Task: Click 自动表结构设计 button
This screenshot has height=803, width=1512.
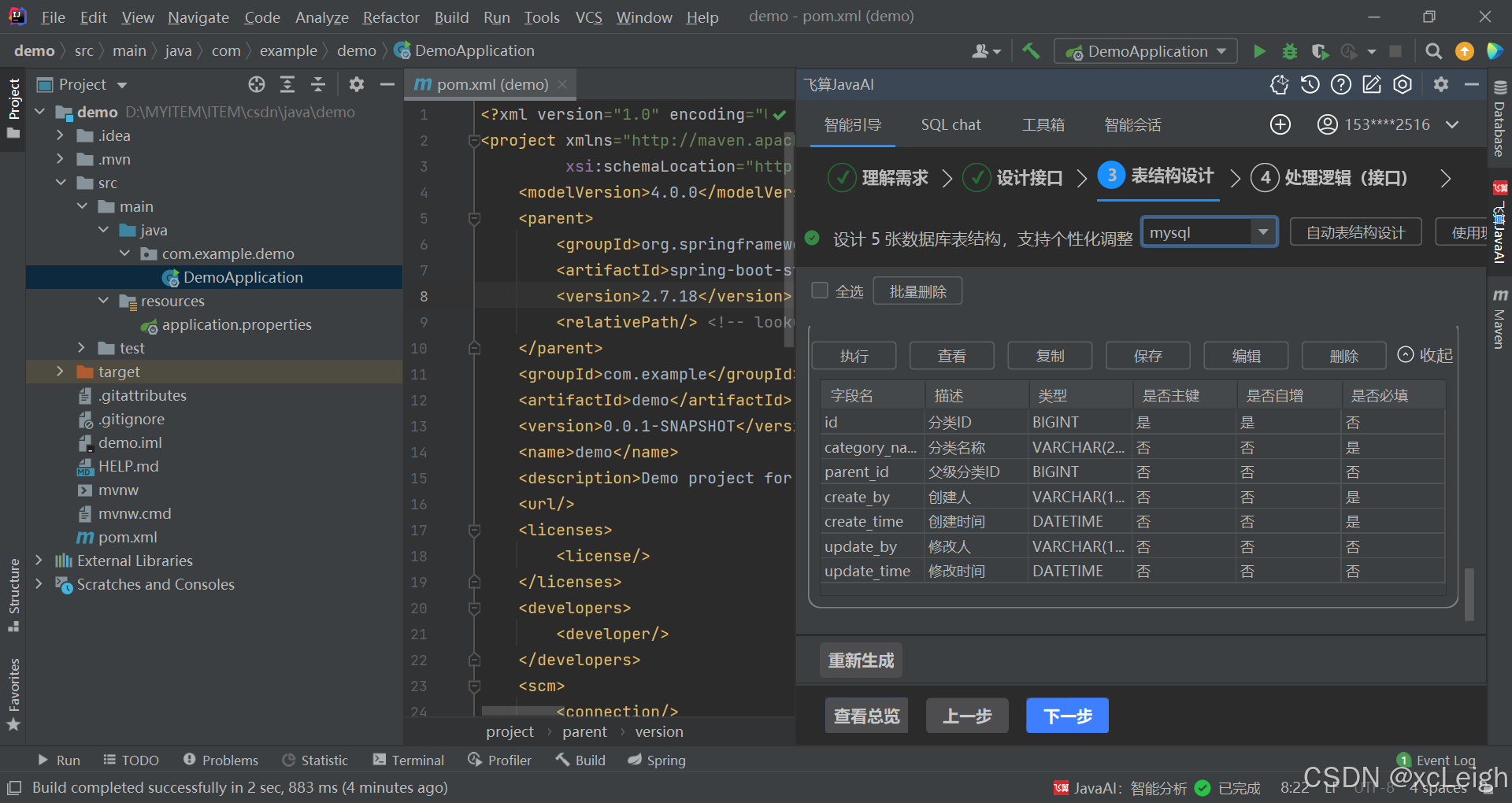Action: (x=1355, y=232)
